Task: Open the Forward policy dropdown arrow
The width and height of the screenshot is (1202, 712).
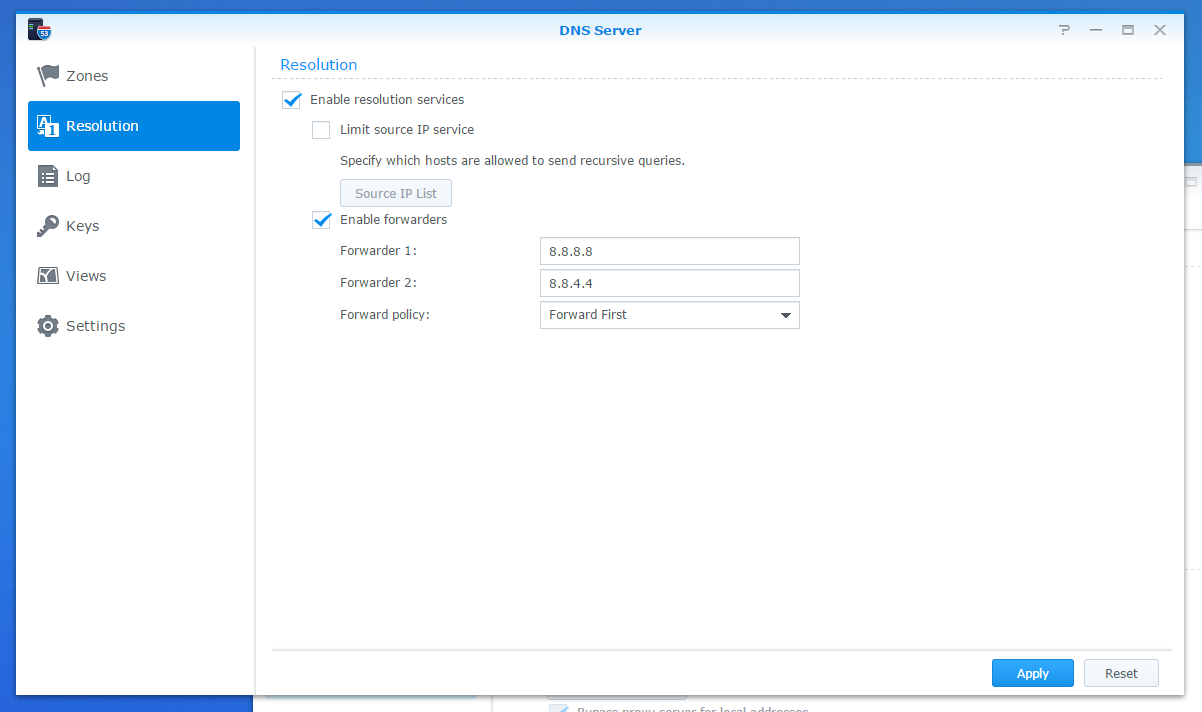Action: tap(784, 315)
